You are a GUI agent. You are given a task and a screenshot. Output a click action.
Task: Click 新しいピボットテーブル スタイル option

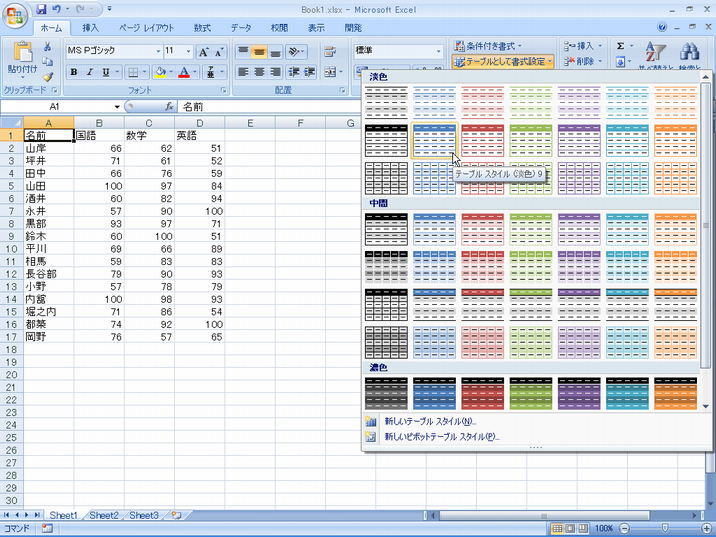coord(441,437)
